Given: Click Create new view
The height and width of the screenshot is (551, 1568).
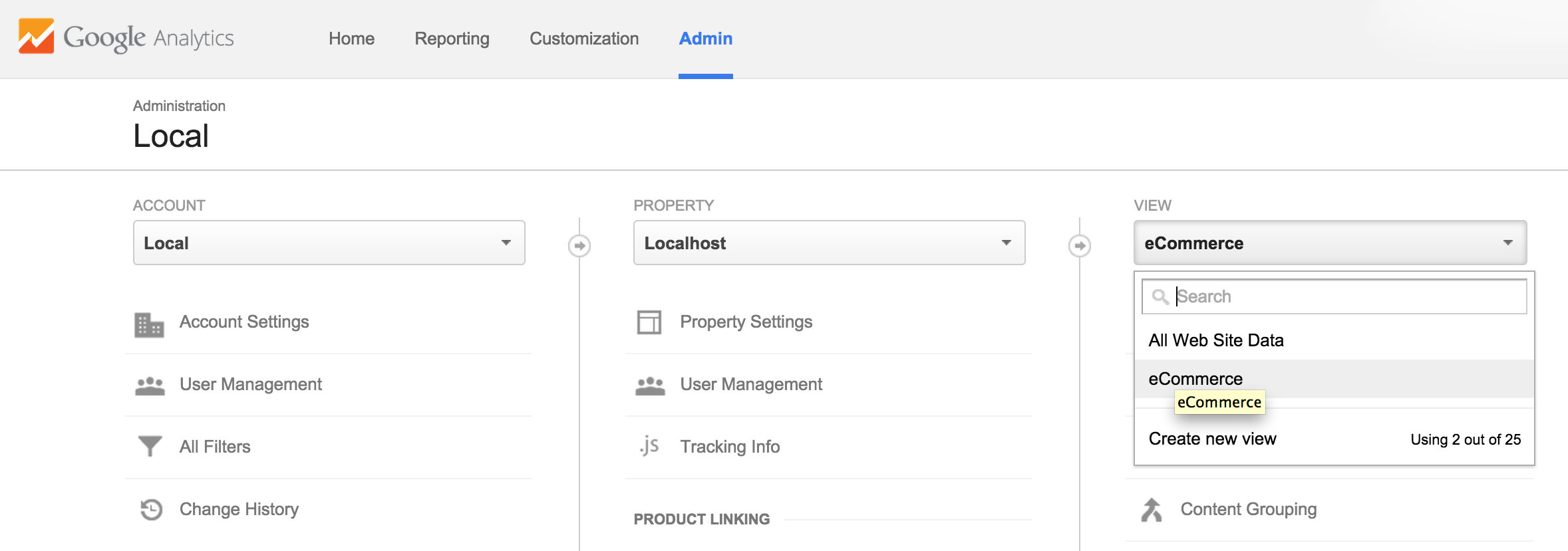Looking at the screenshot, I should coord(1212,439).
